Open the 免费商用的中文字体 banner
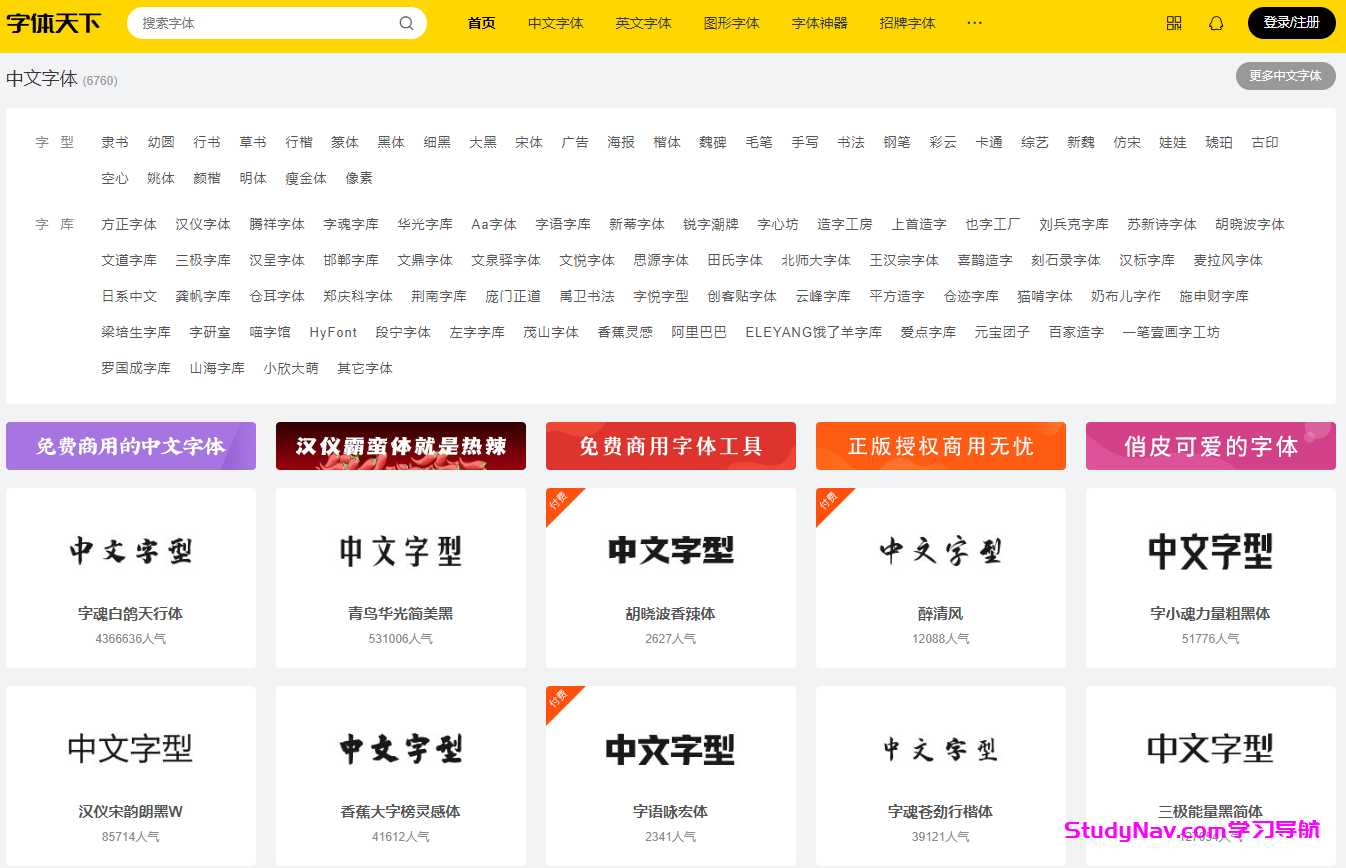The image size is (1346, 868). (130, 445)
